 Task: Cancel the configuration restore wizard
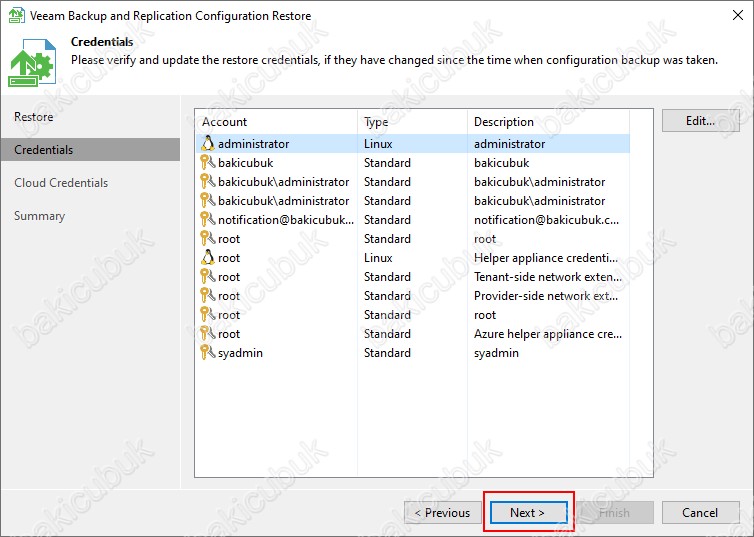click(x=700, y=513)
